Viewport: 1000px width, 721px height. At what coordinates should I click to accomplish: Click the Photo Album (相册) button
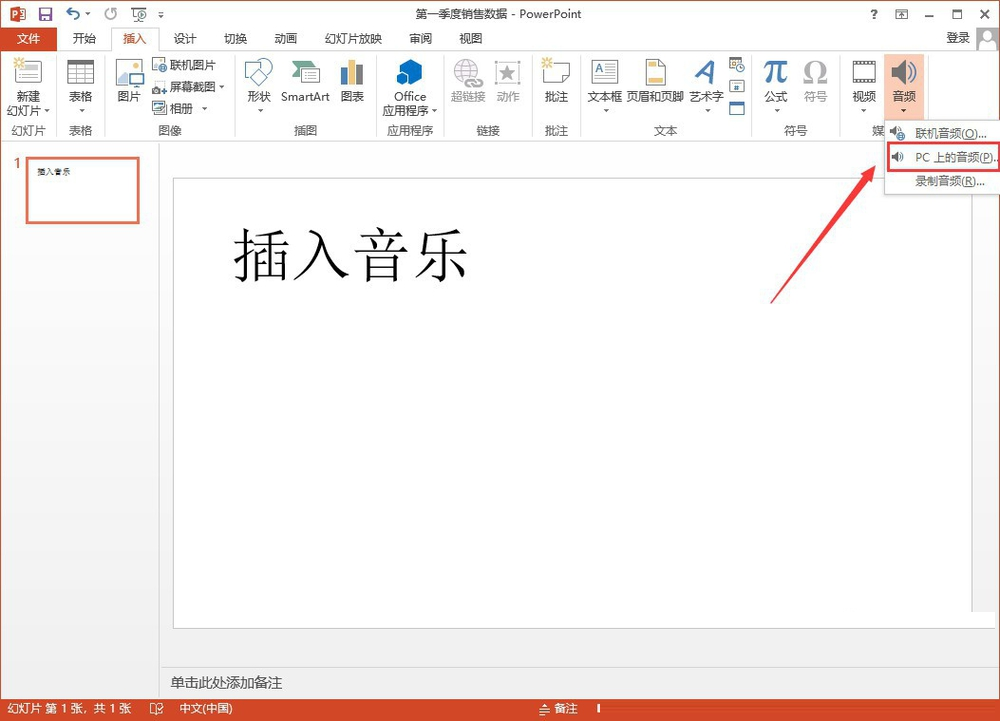173,108
